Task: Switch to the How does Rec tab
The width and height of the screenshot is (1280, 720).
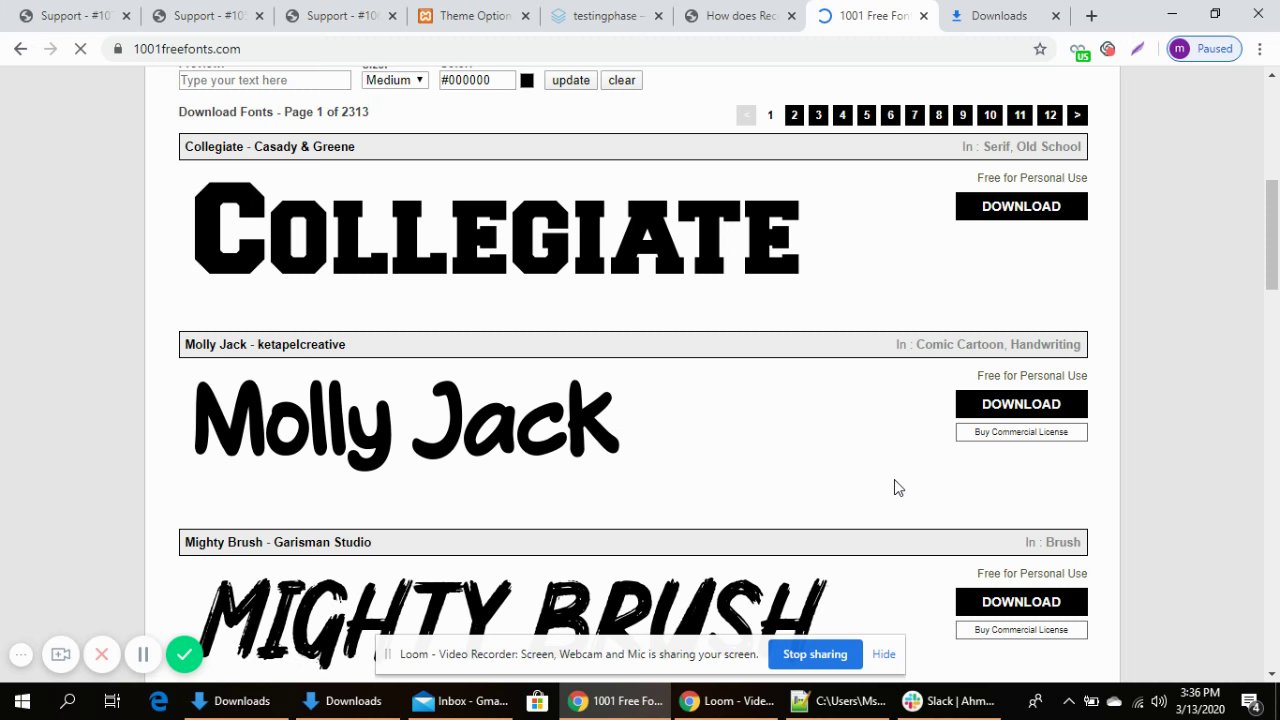Action: [740, 16]
